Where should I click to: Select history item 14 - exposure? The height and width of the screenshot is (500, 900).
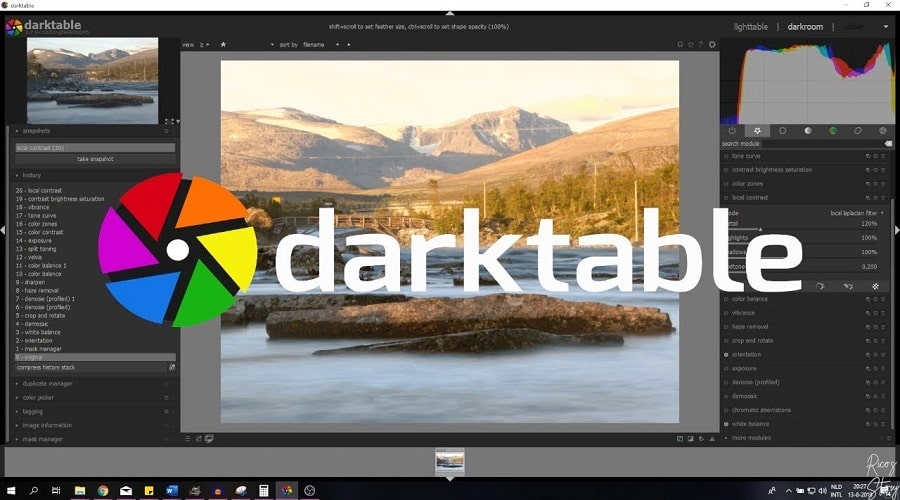[33, 241]
